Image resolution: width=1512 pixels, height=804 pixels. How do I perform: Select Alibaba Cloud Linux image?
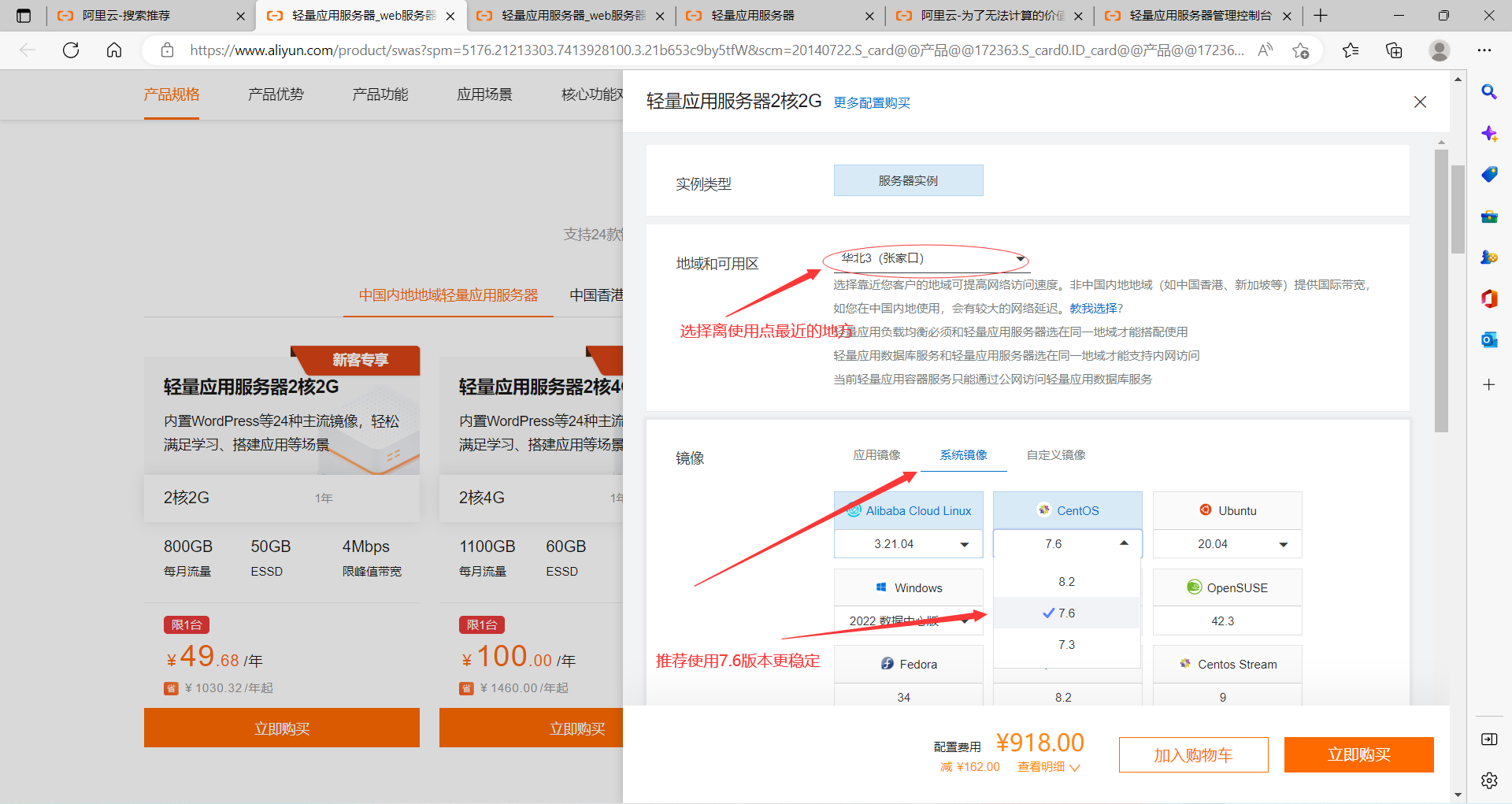click(909, 510)
